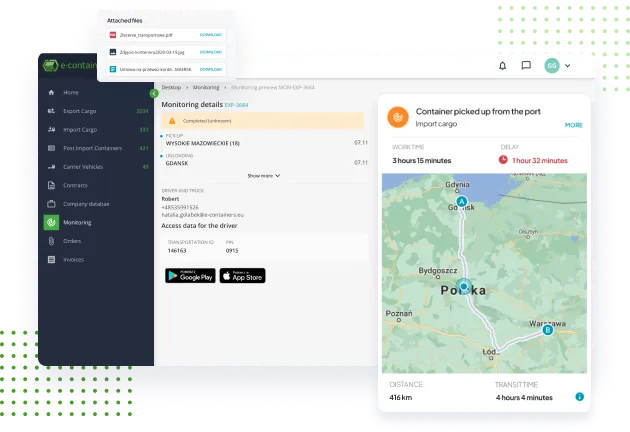
Task: Click the Google Play badge
Action: [190, 276]
